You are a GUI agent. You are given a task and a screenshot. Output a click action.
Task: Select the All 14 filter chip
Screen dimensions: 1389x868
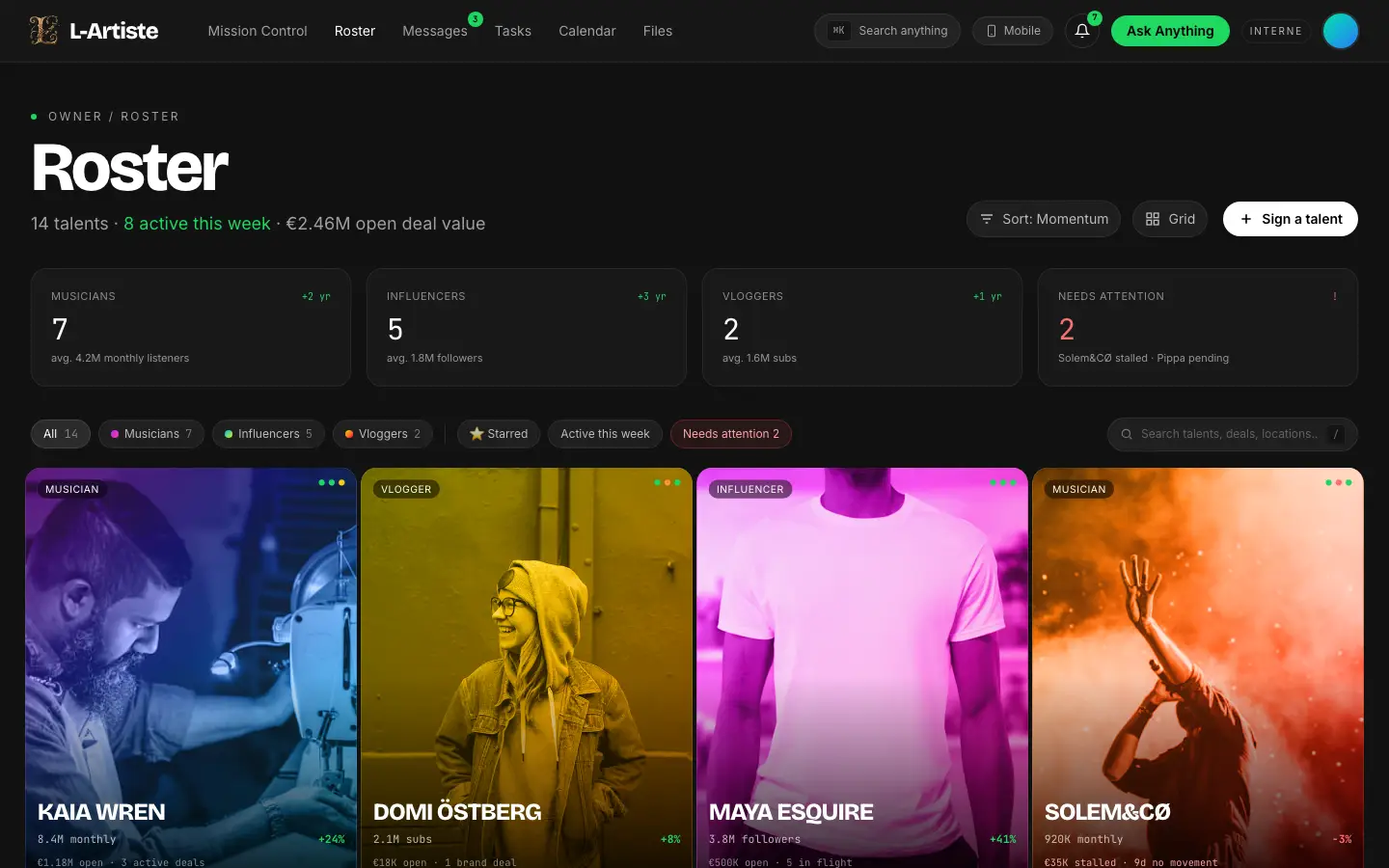(x=61, y=434)
